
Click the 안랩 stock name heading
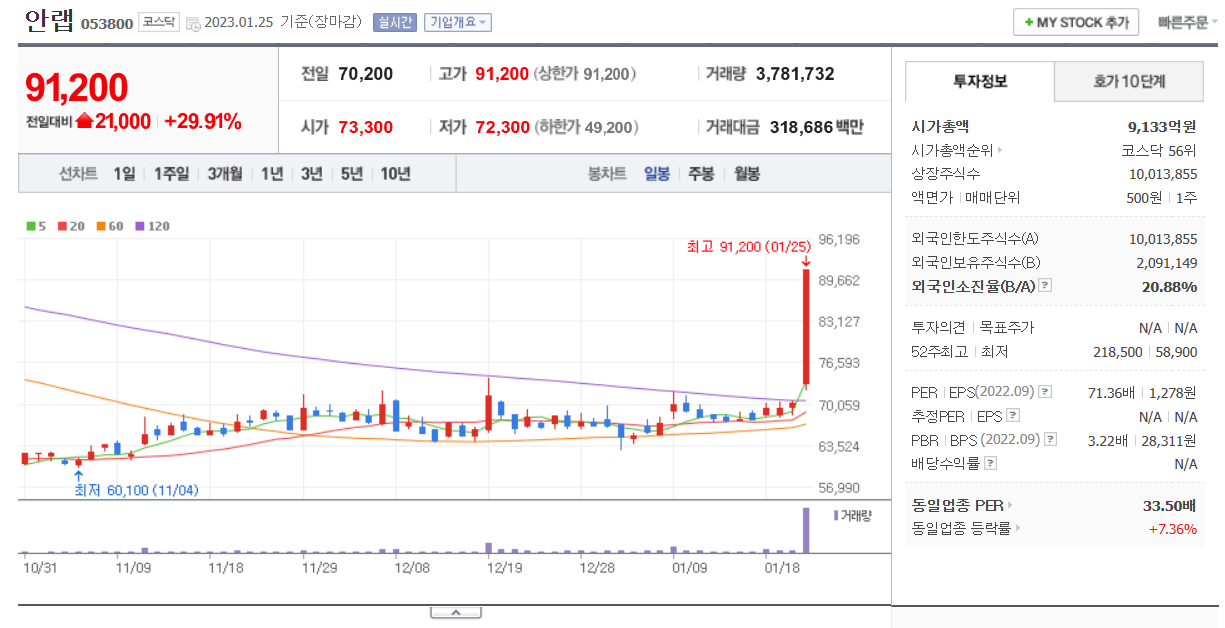(48, 20)
